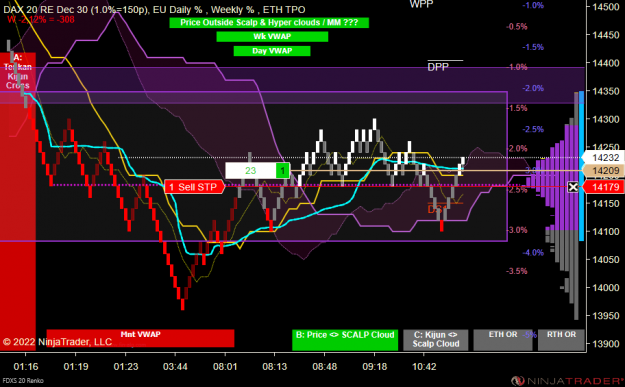Click B: Price <> SCALP Cloud status box
The image size is (625, 387).
pos(345,340)
